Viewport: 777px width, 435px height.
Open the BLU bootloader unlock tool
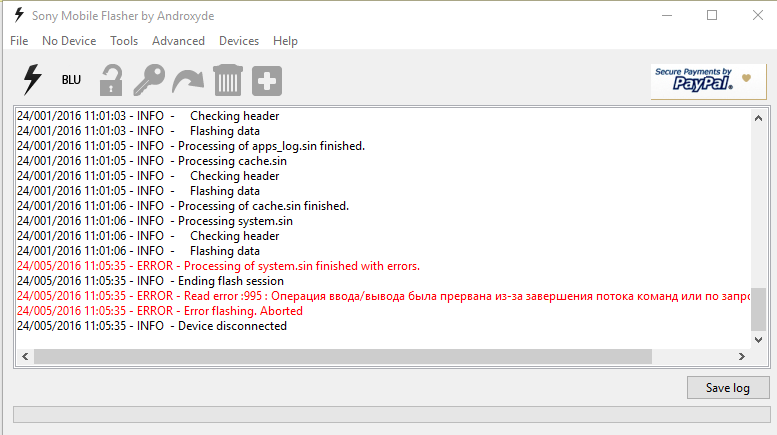pyautogui.click(x=71, y=80)
